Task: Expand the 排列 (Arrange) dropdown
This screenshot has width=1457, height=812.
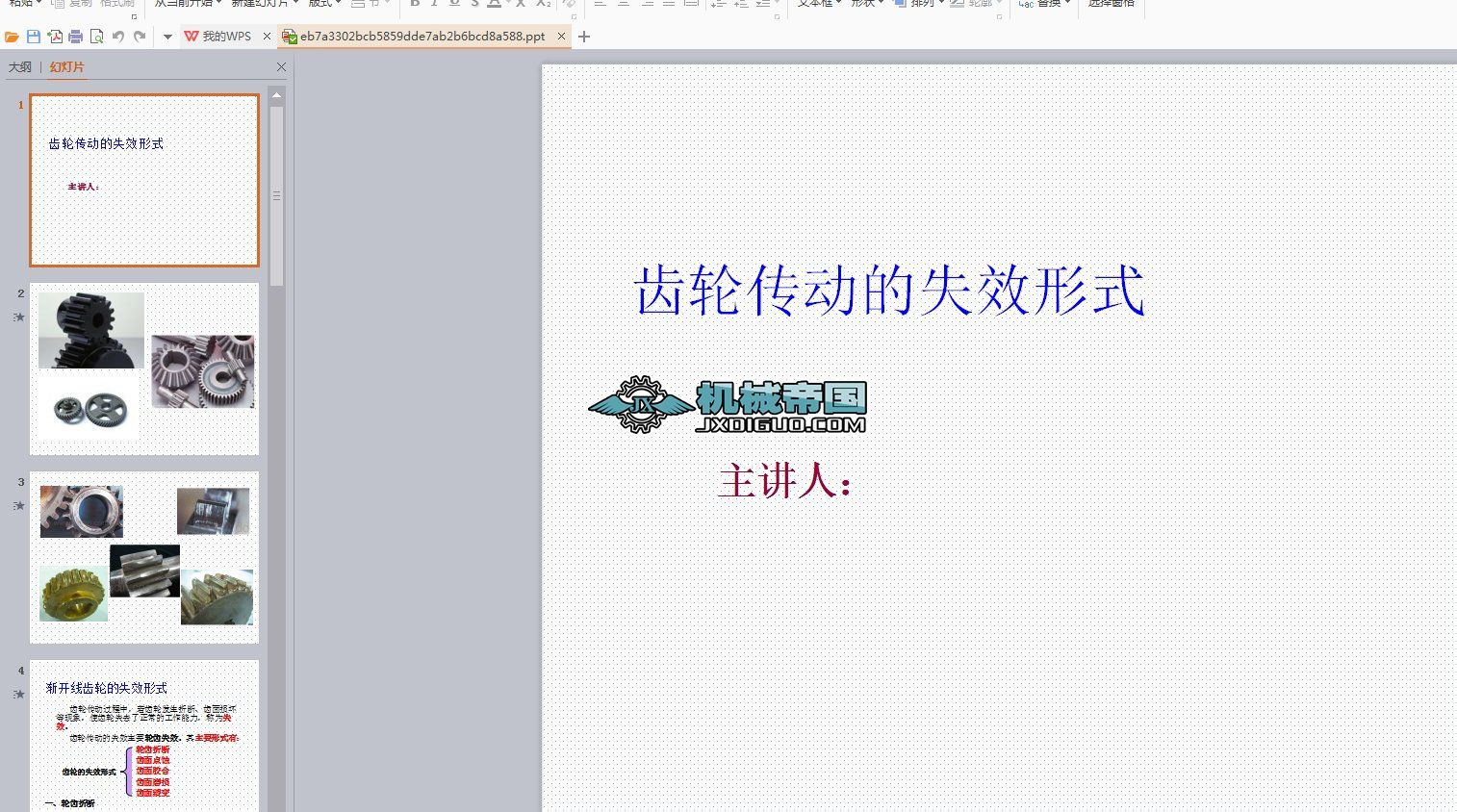Action: tap(921, 3)
